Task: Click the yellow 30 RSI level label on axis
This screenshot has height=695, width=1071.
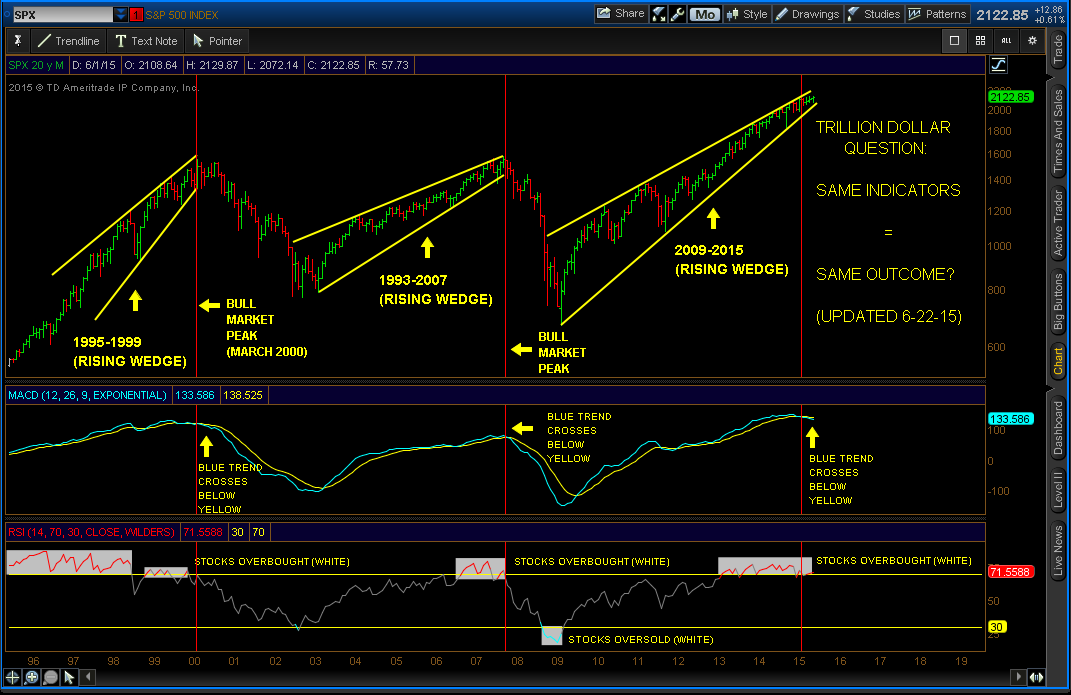Action: [997, 627]
